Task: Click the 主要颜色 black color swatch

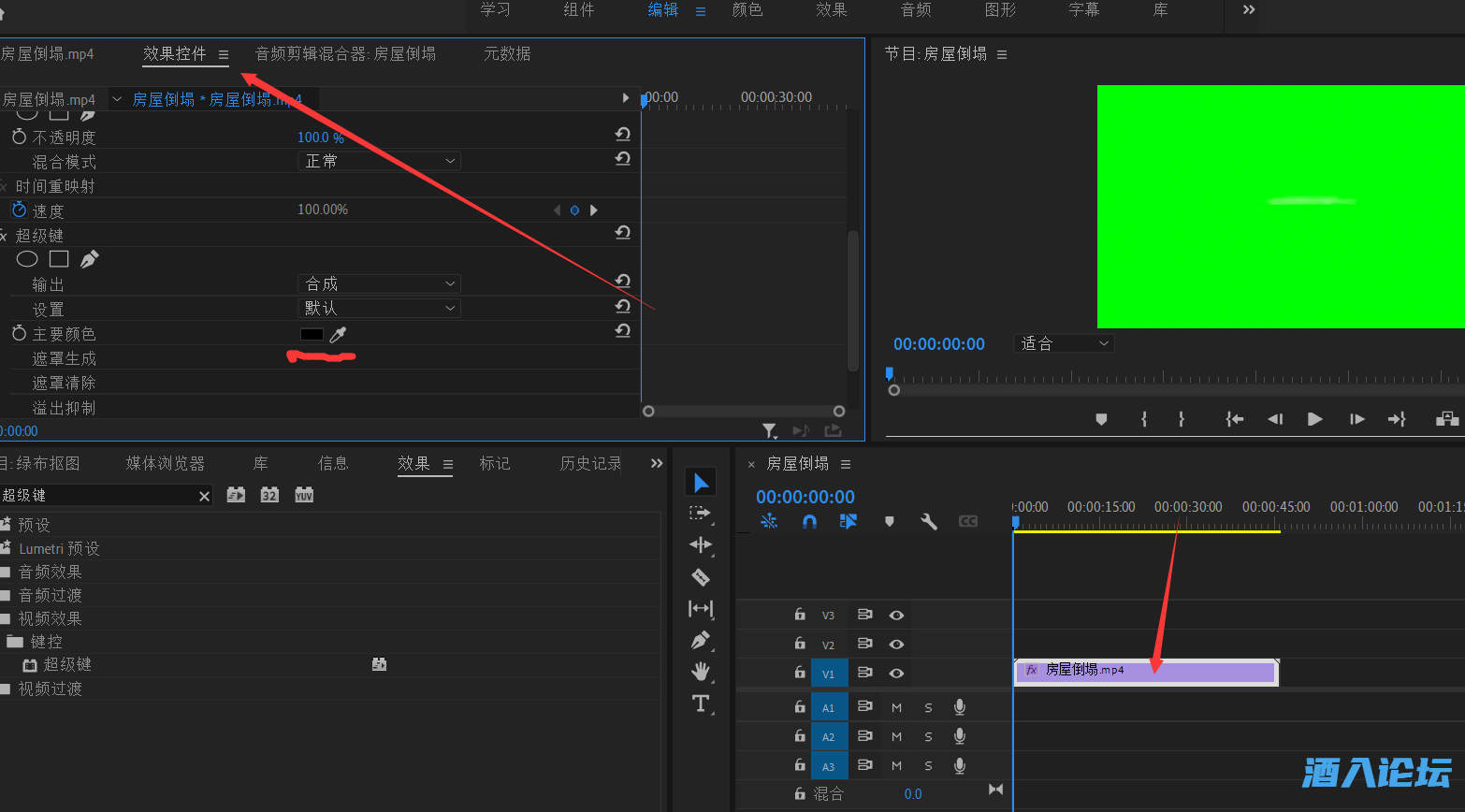Action: click(x=312, y=334)
